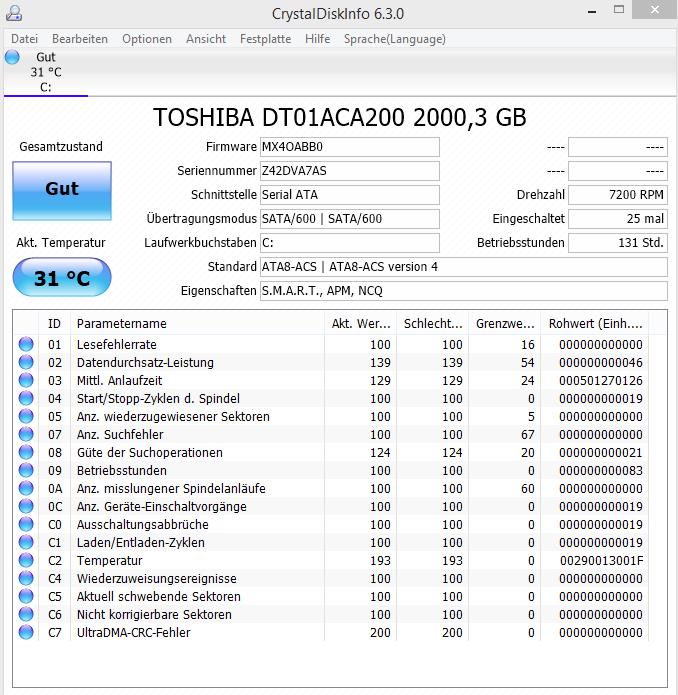Click status orb for C0 Ausschaltungsabbrüche

[x=26, y=524]
